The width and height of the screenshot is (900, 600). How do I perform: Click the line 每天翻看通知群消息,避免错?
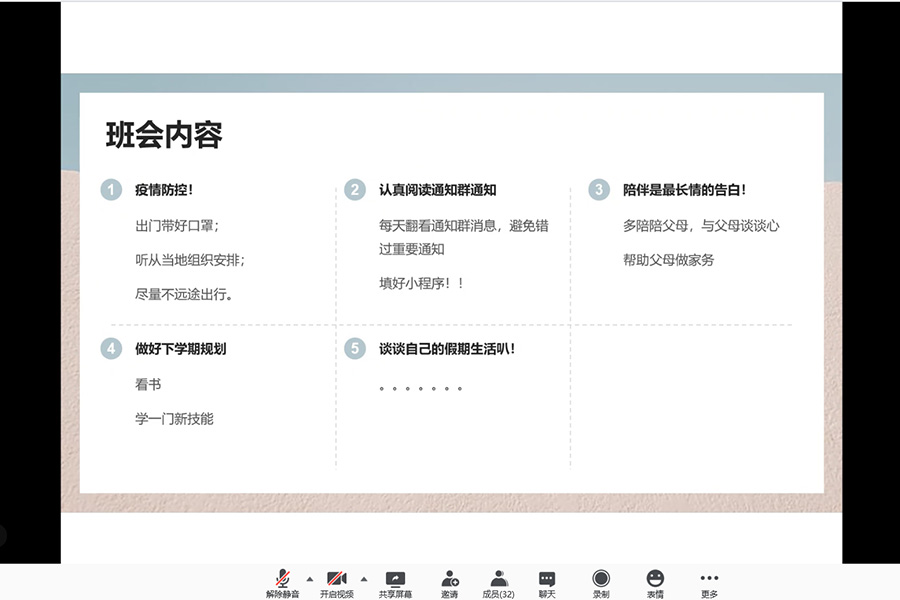[464, 226]
